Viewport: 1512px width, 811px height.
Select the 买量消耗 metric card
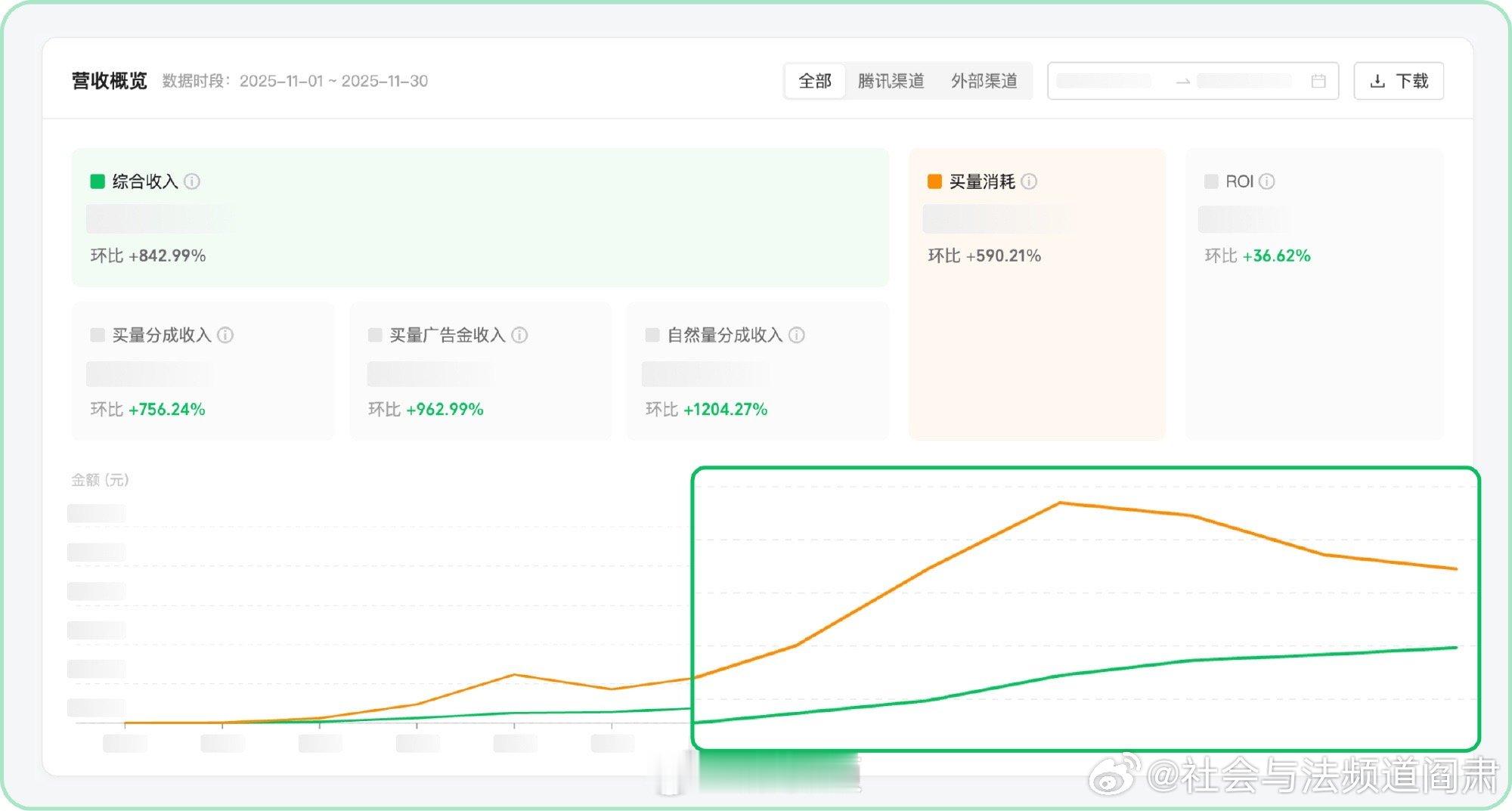(x=1037, y=294)
